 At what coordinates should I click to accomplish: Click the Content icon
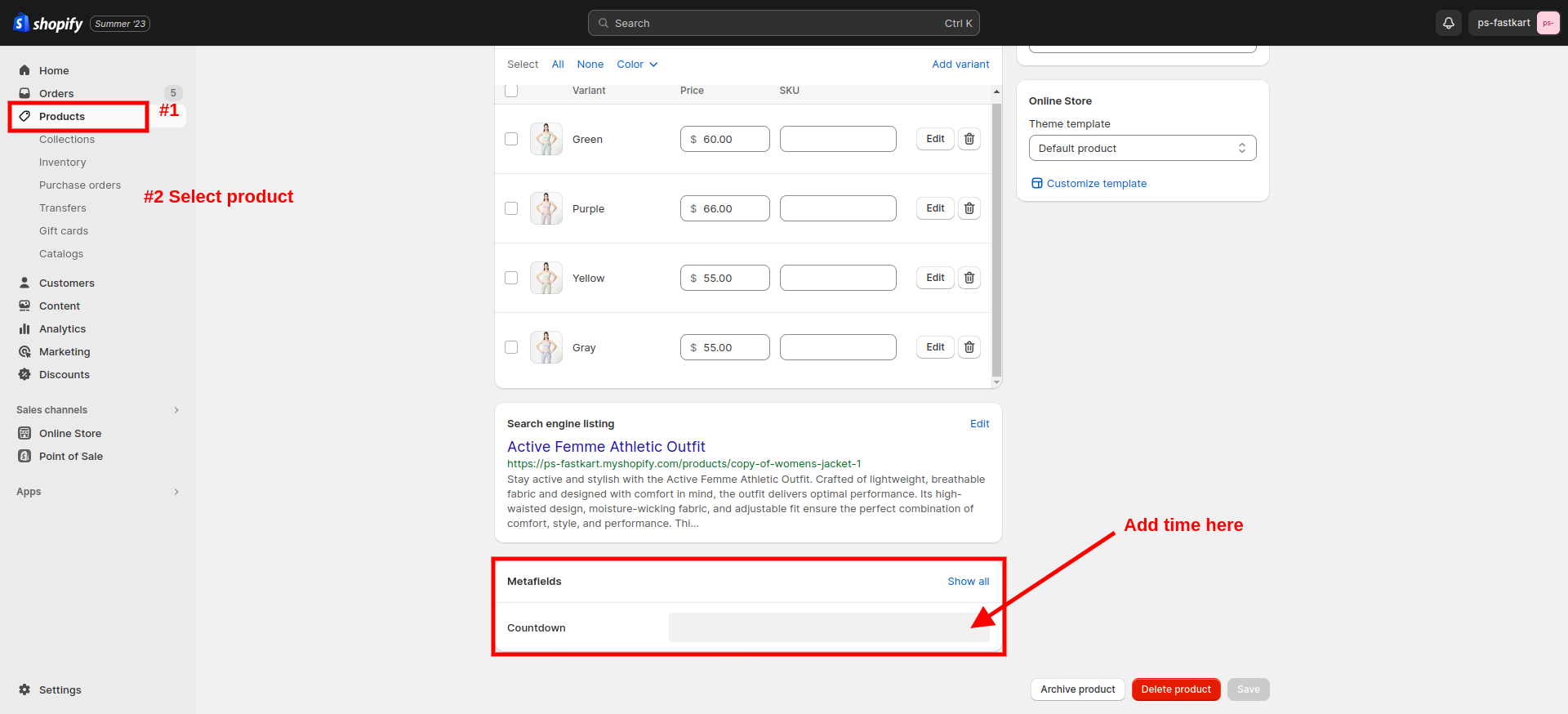(24, 306)
